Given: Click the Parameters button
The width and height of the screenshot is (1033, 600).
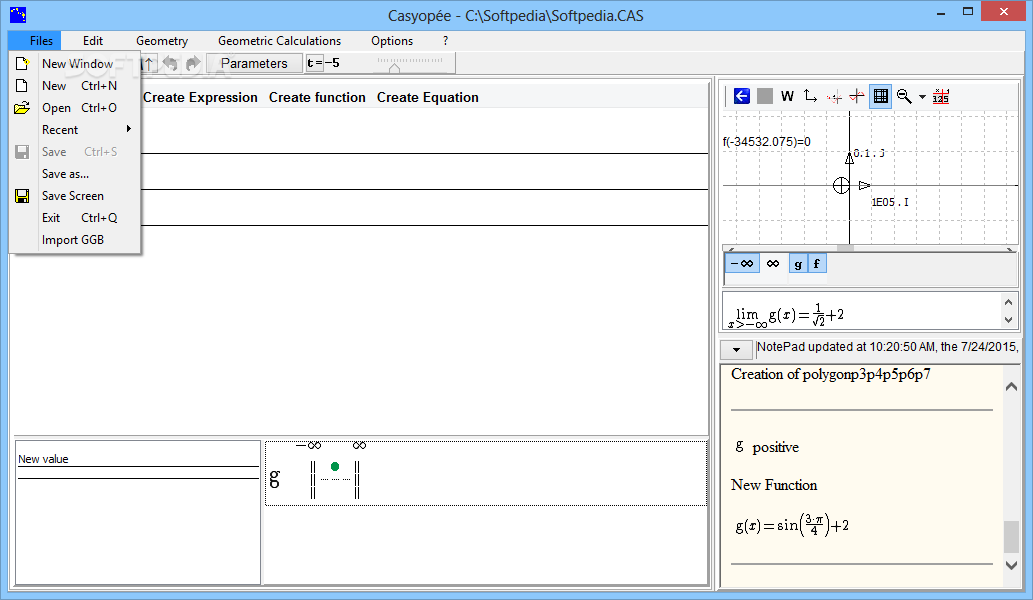Looking at the screenshot, I should 254,63.
